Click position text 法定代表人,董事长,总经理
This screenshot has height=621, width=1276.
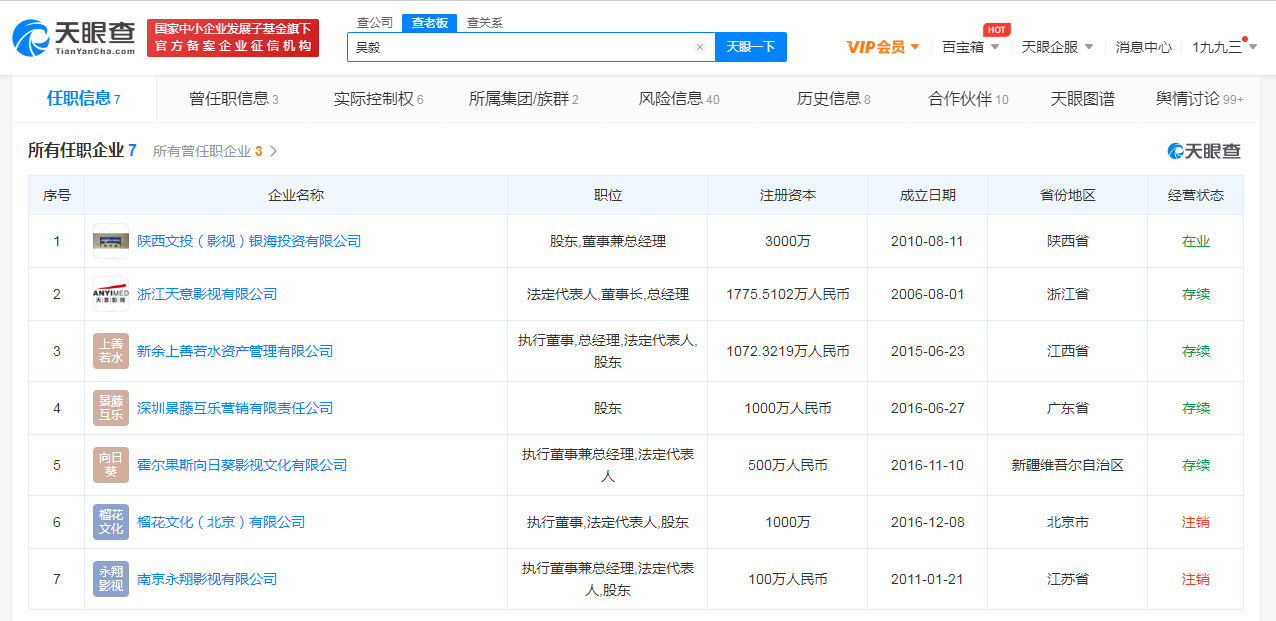[x=608, y=294]
